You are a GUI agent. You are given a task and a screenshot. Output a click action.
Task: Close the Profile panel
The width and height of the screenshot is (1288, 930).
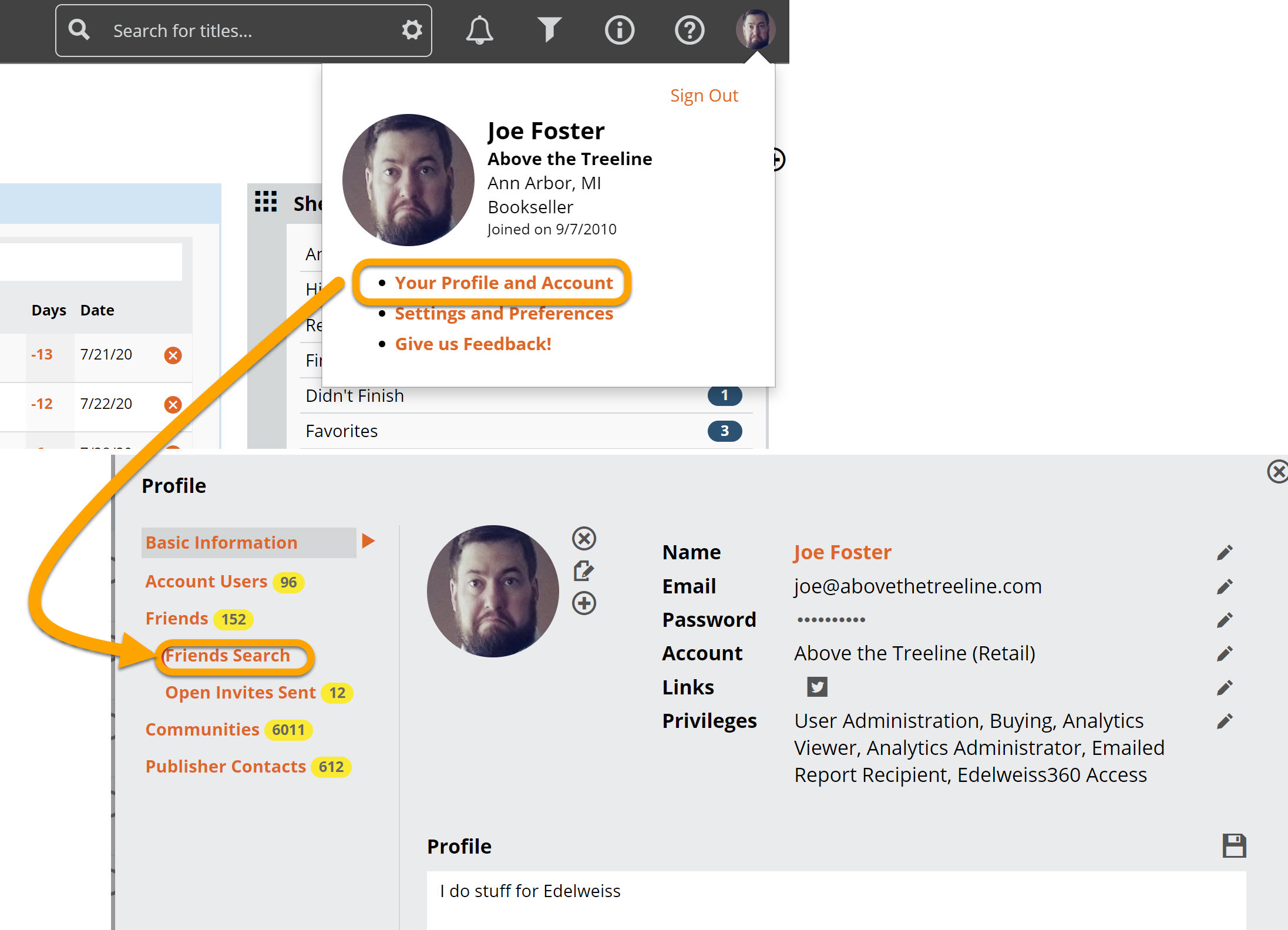pyautogui.click(x=1277, y=471)
